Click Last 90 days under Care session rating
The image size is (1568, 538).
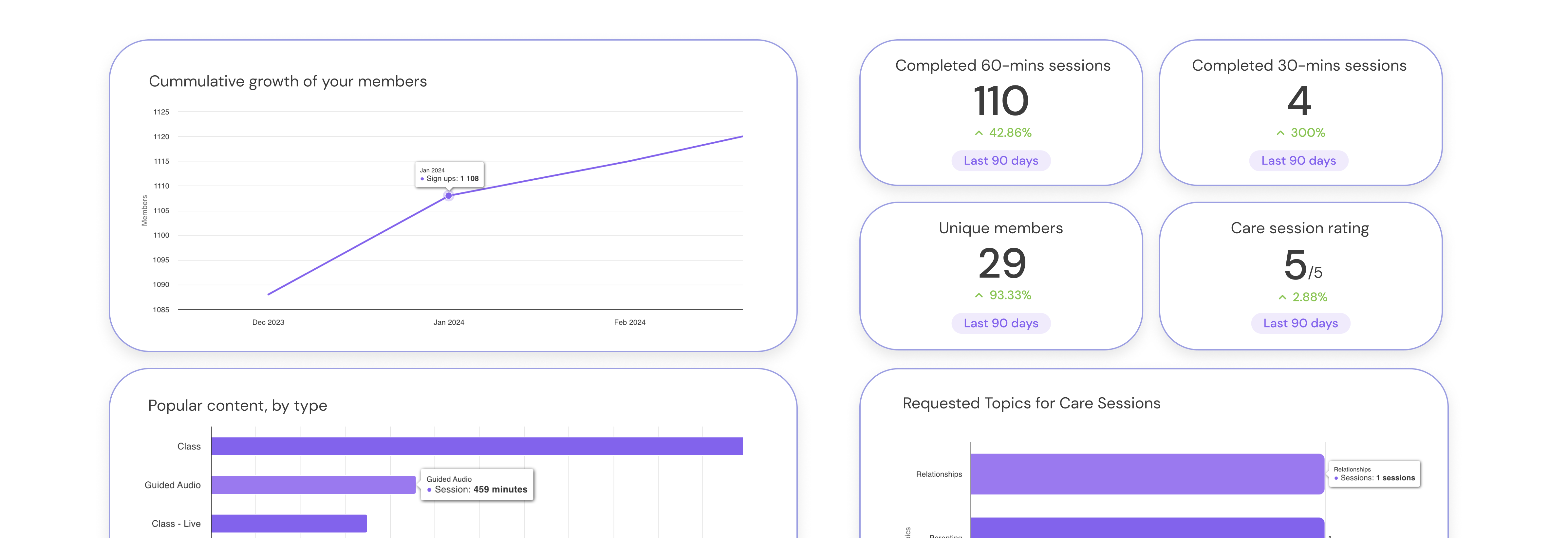click(1300, 323)
